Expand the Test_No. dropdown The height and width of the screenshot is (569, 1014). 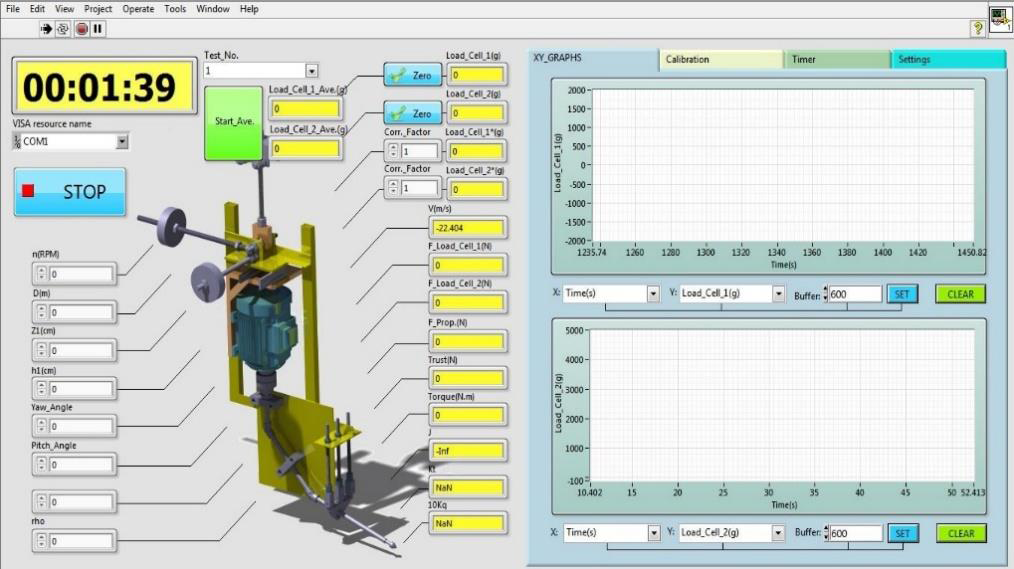click(311, 71)
